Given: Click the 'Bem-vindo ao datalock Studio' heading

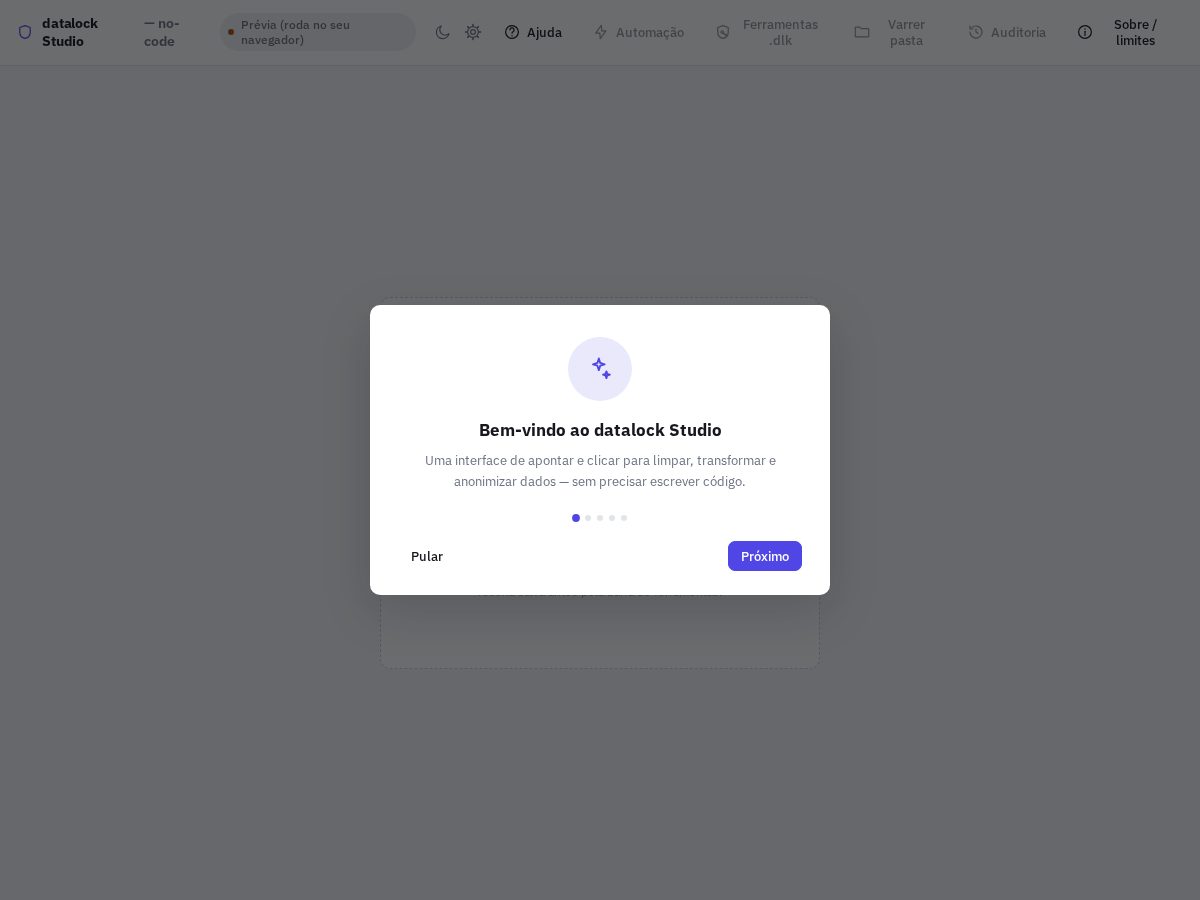Looking at the screenshot, I should (600, 430).
